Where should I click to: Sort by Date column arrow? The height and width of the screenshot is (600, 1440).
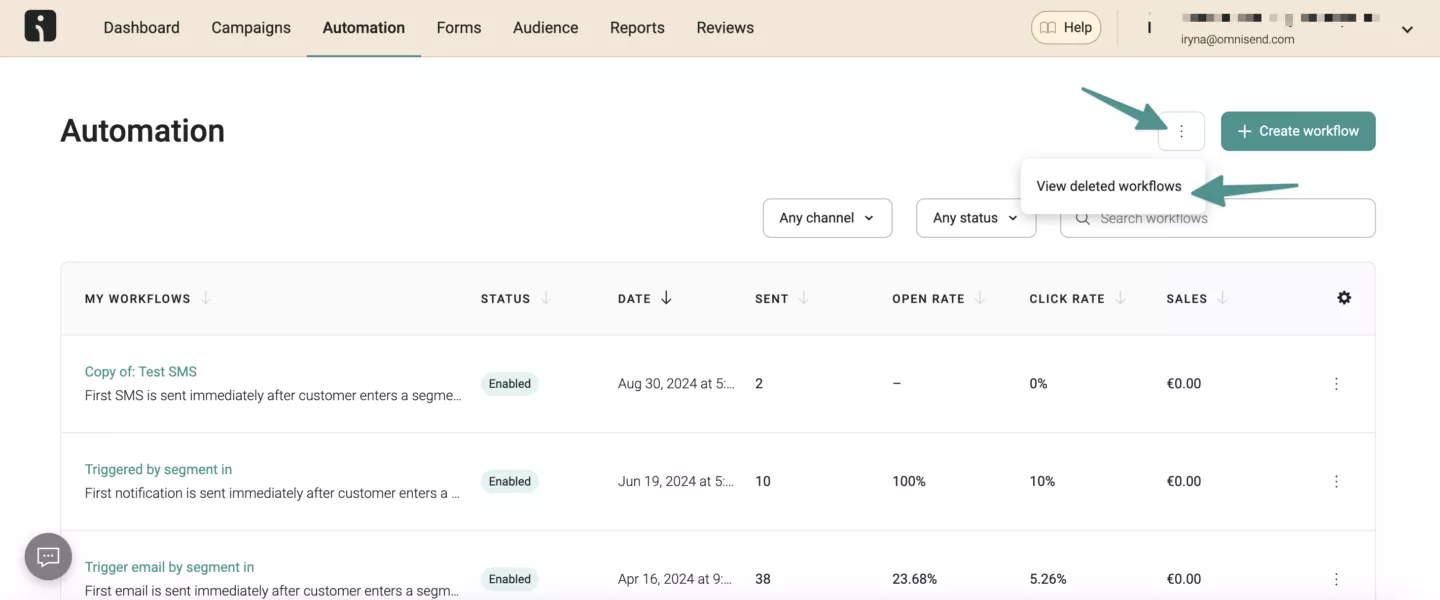(666, 298)
